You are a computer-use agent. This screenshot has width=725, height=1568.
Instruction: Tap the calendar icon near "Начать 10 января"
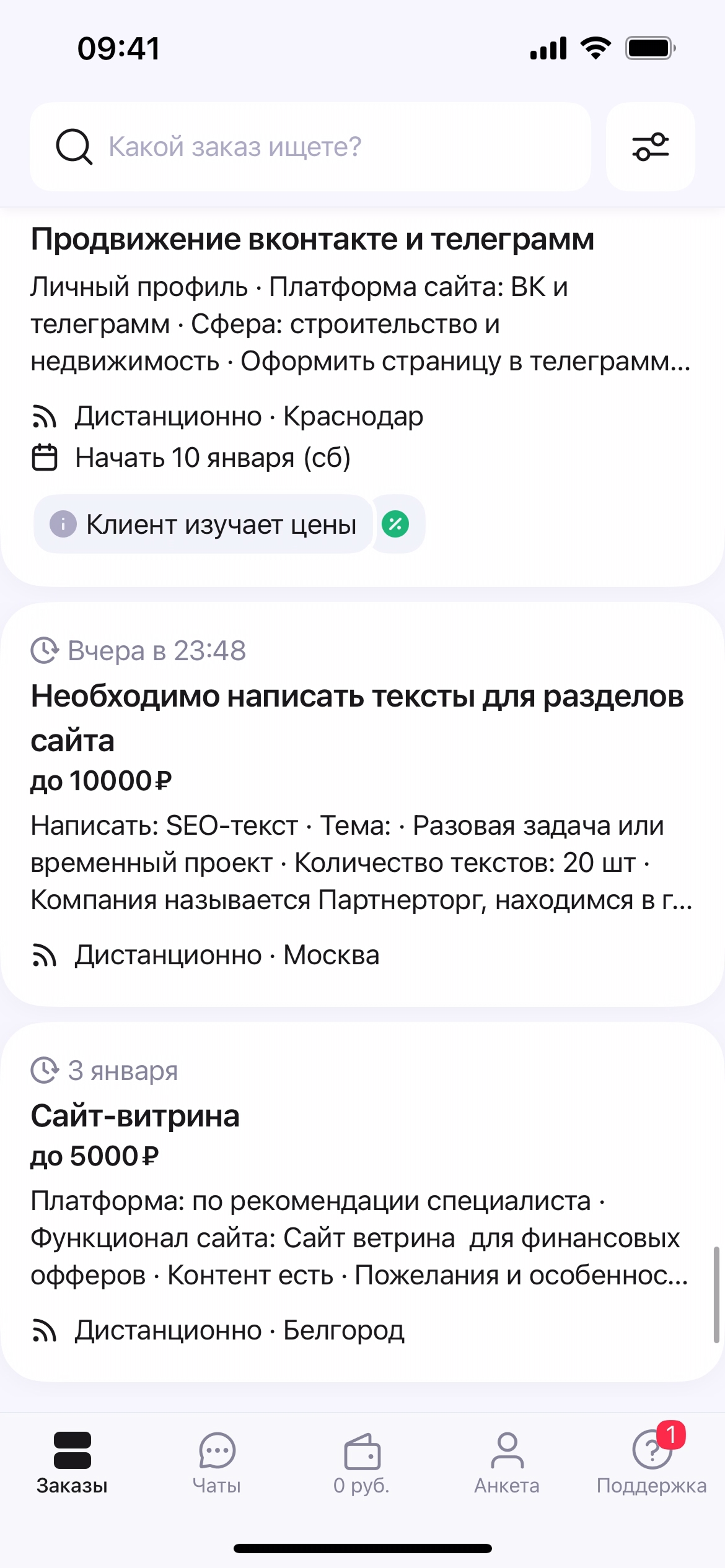coord(45,458)
